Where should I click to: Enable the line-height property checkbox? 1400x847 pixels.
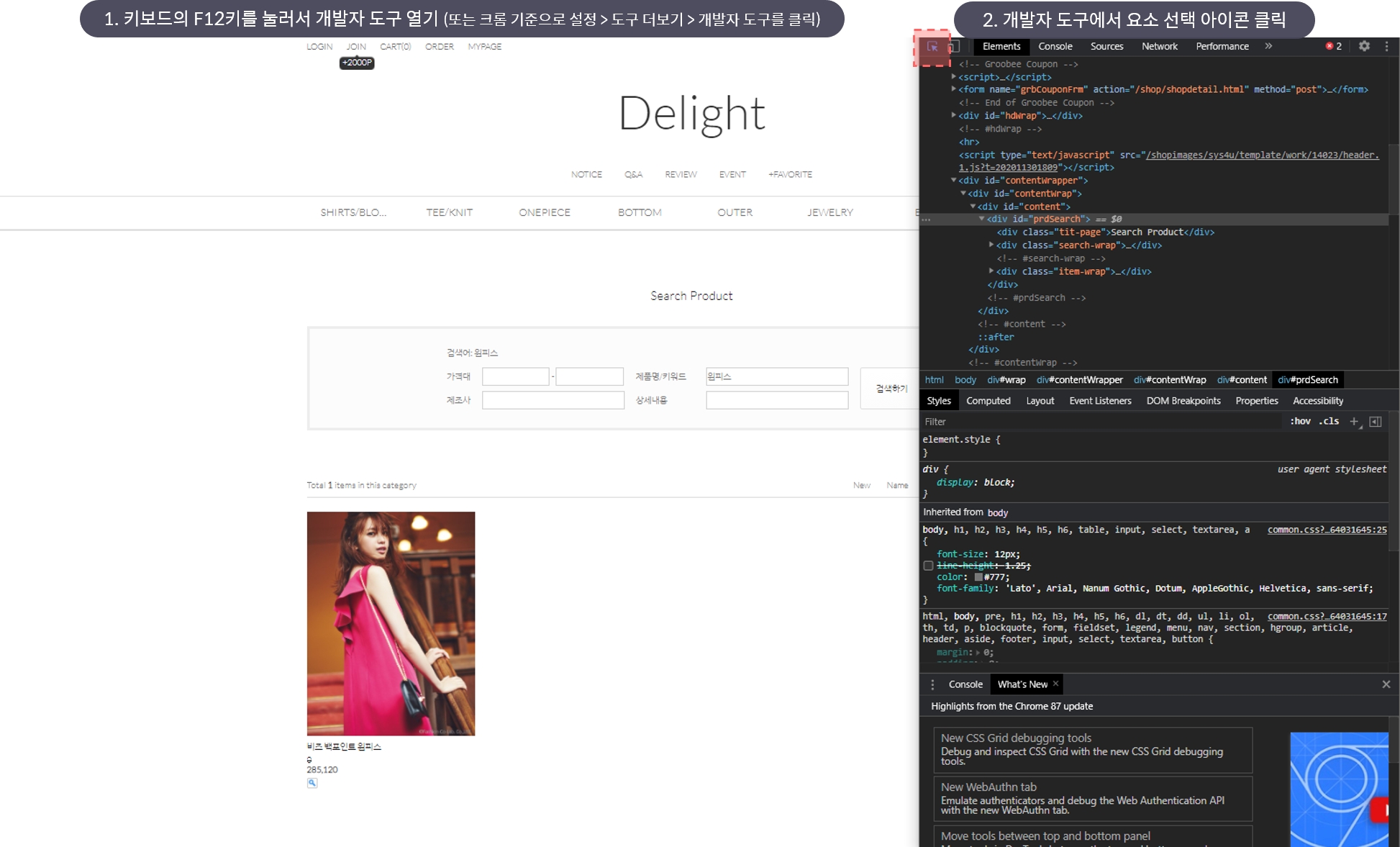[928, 566]
